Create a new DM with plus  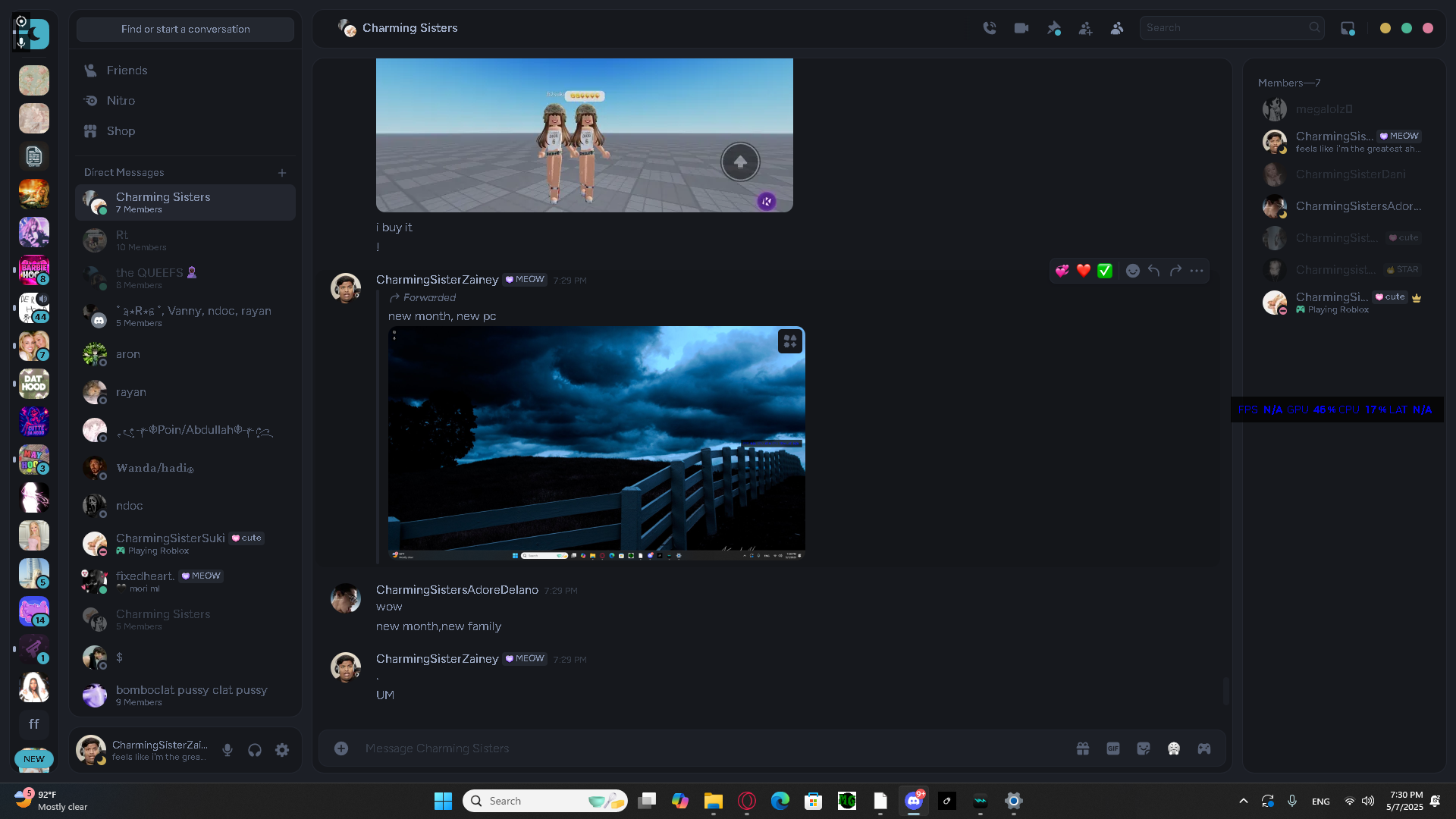[282, 173]
